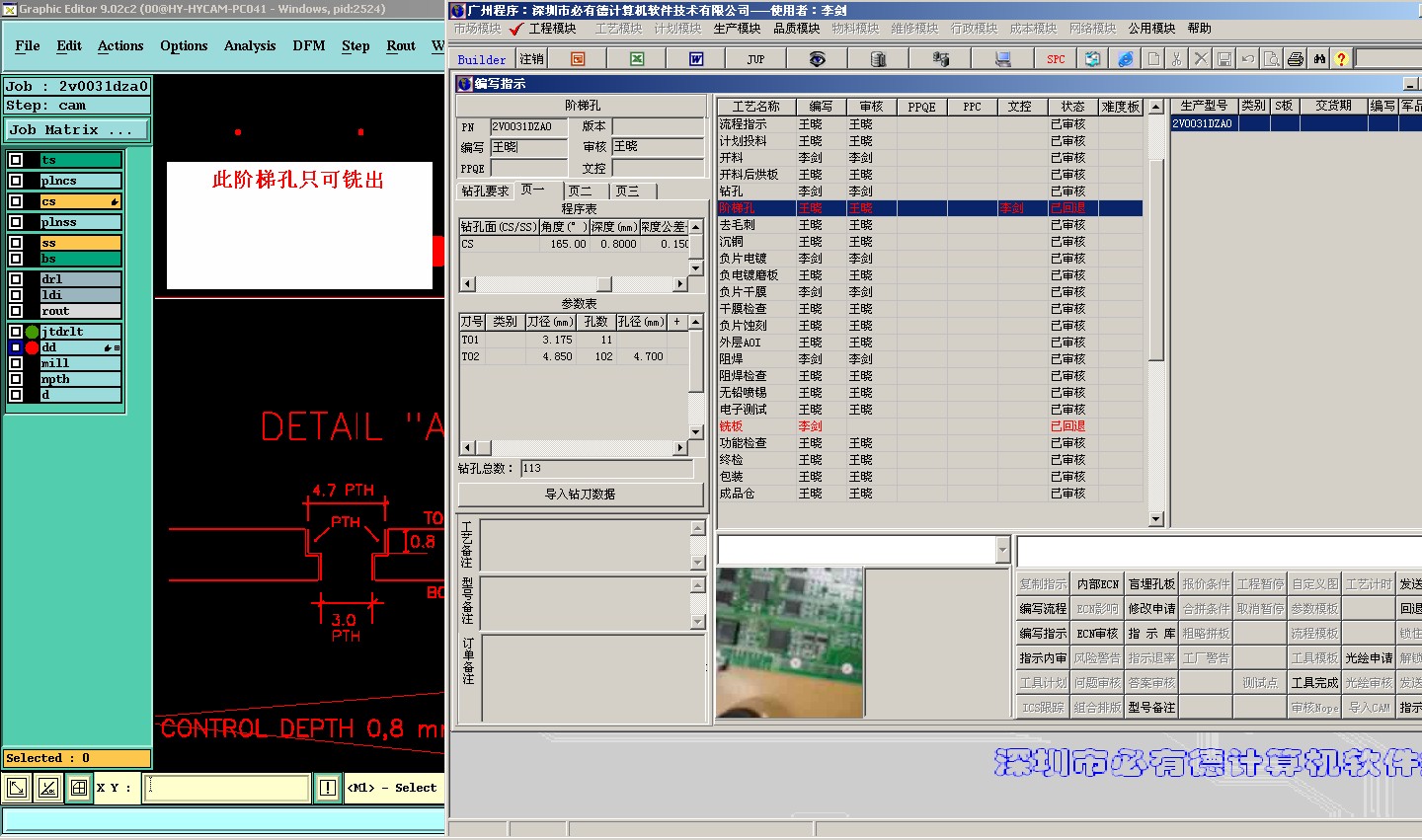Click the Job Matrix button
1422x840 pixels.
(77, 129)
